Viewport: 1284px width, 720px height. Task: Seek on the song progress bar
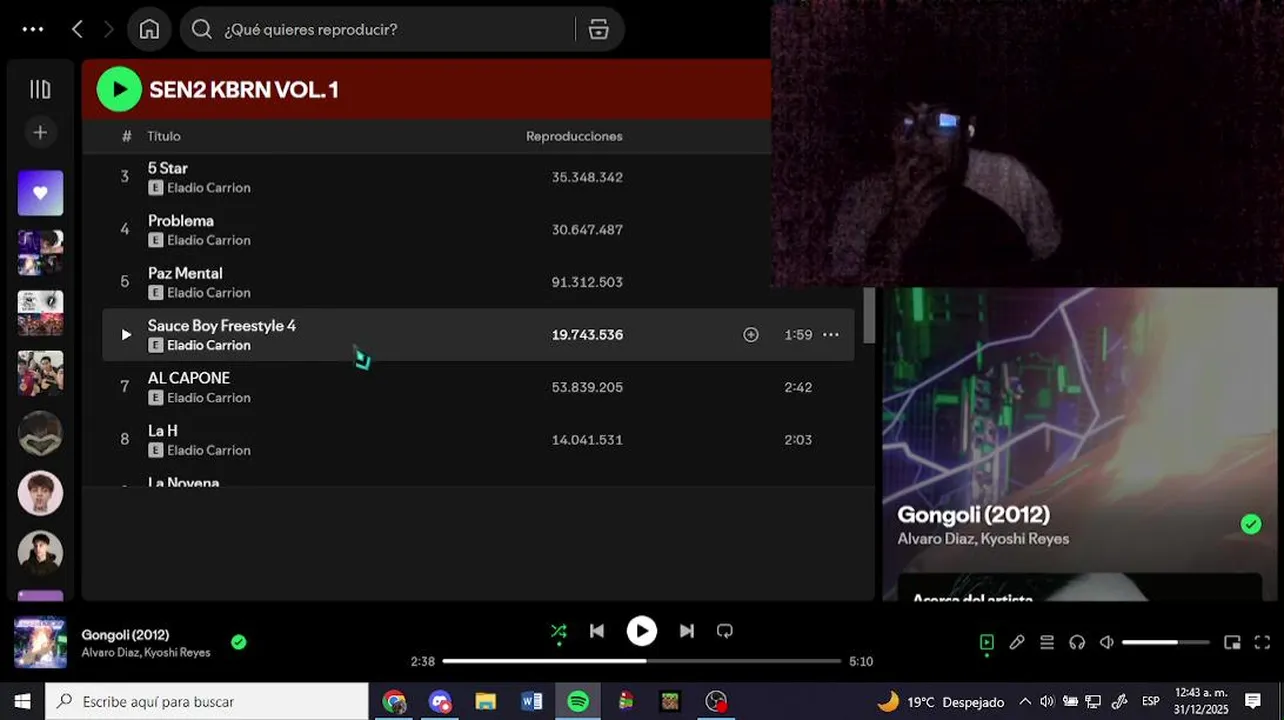tap(642, 661)
